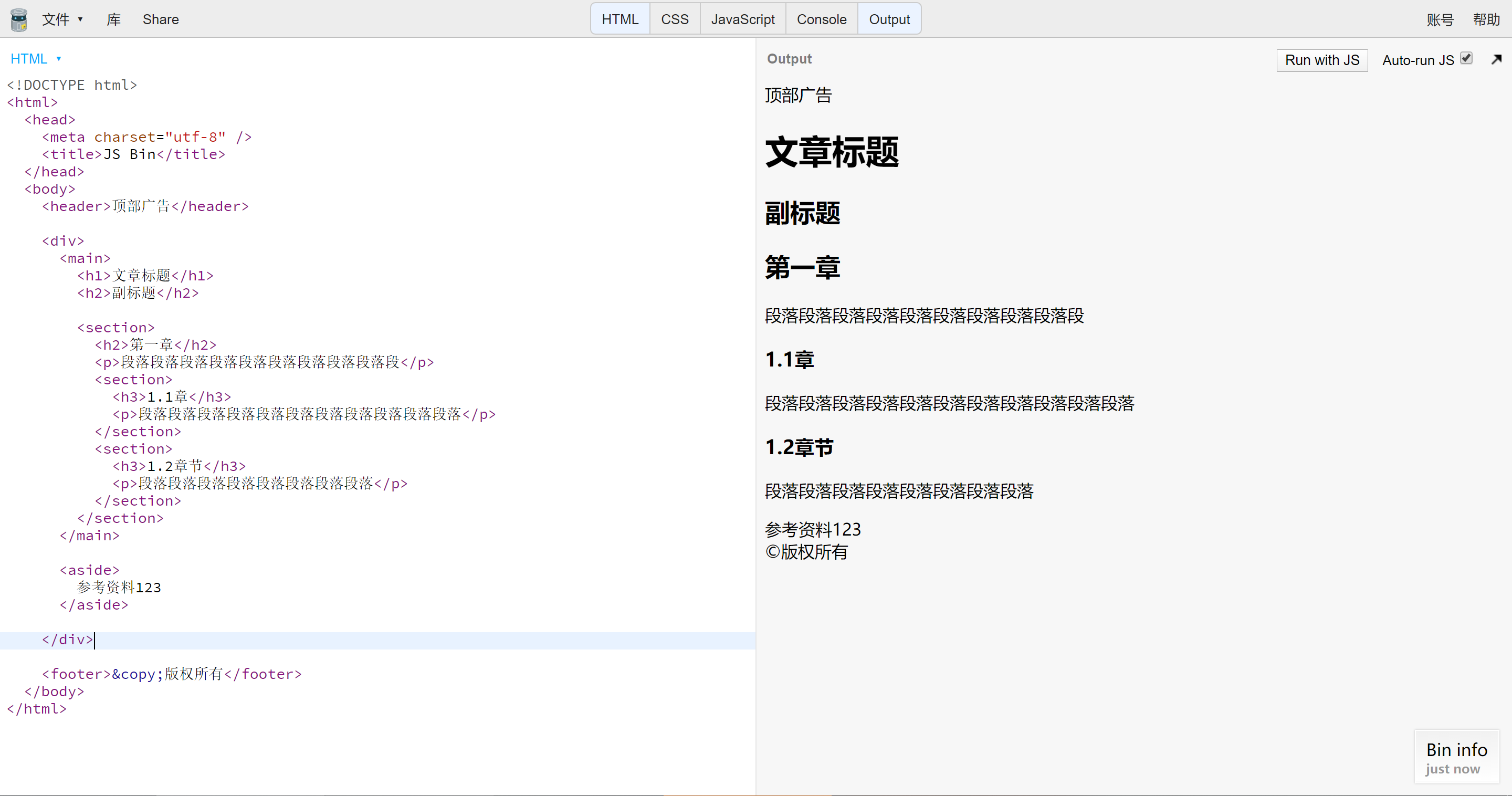Image resolution: width=1512 pixels, height=796 pixels.
Task: Click the <h3>1.2章节</h3> code line
Action: click(x=179, y=467)
